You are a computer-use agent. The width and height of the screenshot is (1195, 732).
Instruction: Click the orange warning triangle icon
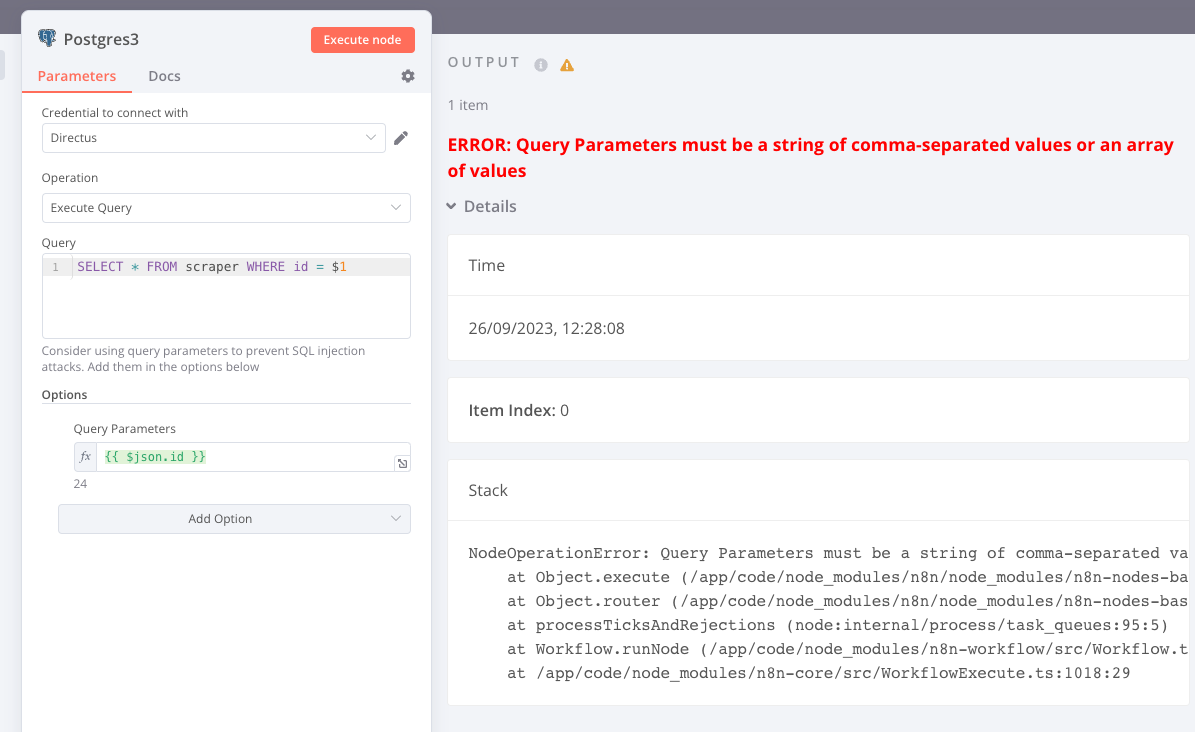pos(567,65)
